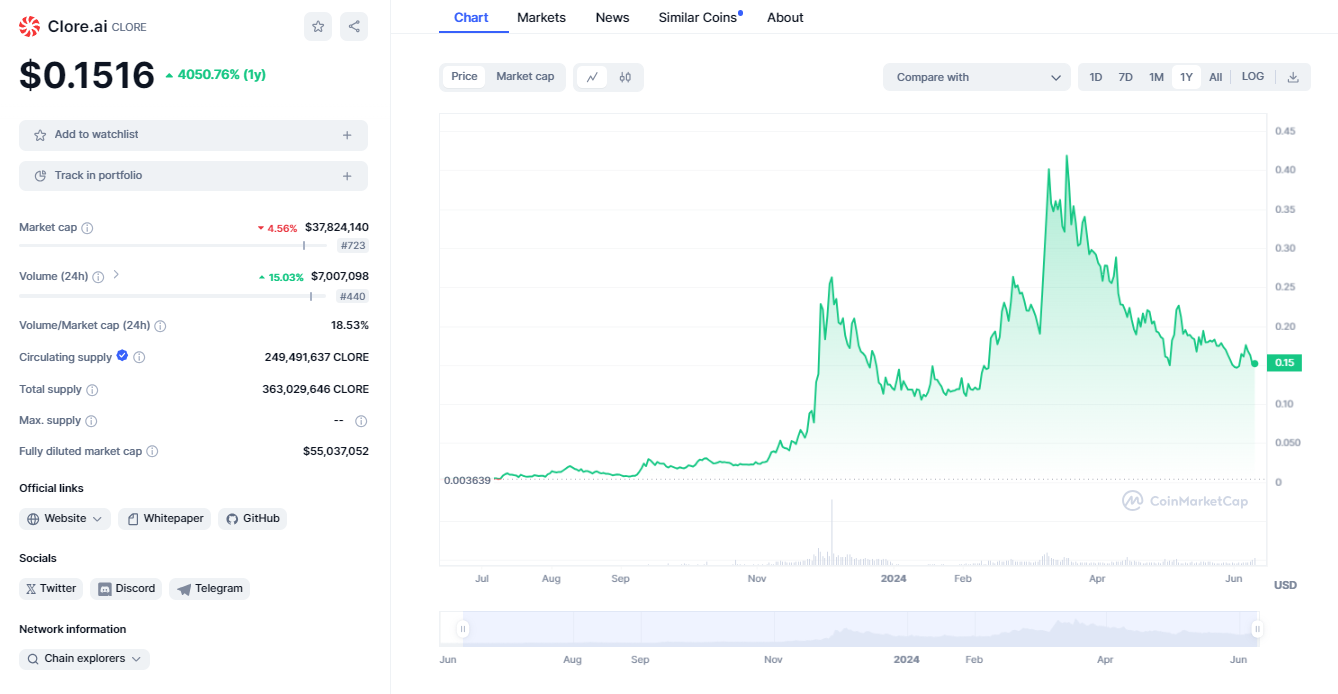1338x694 pixels.
Task: Show Circulating supply info icon
Action: coord(139,357)
